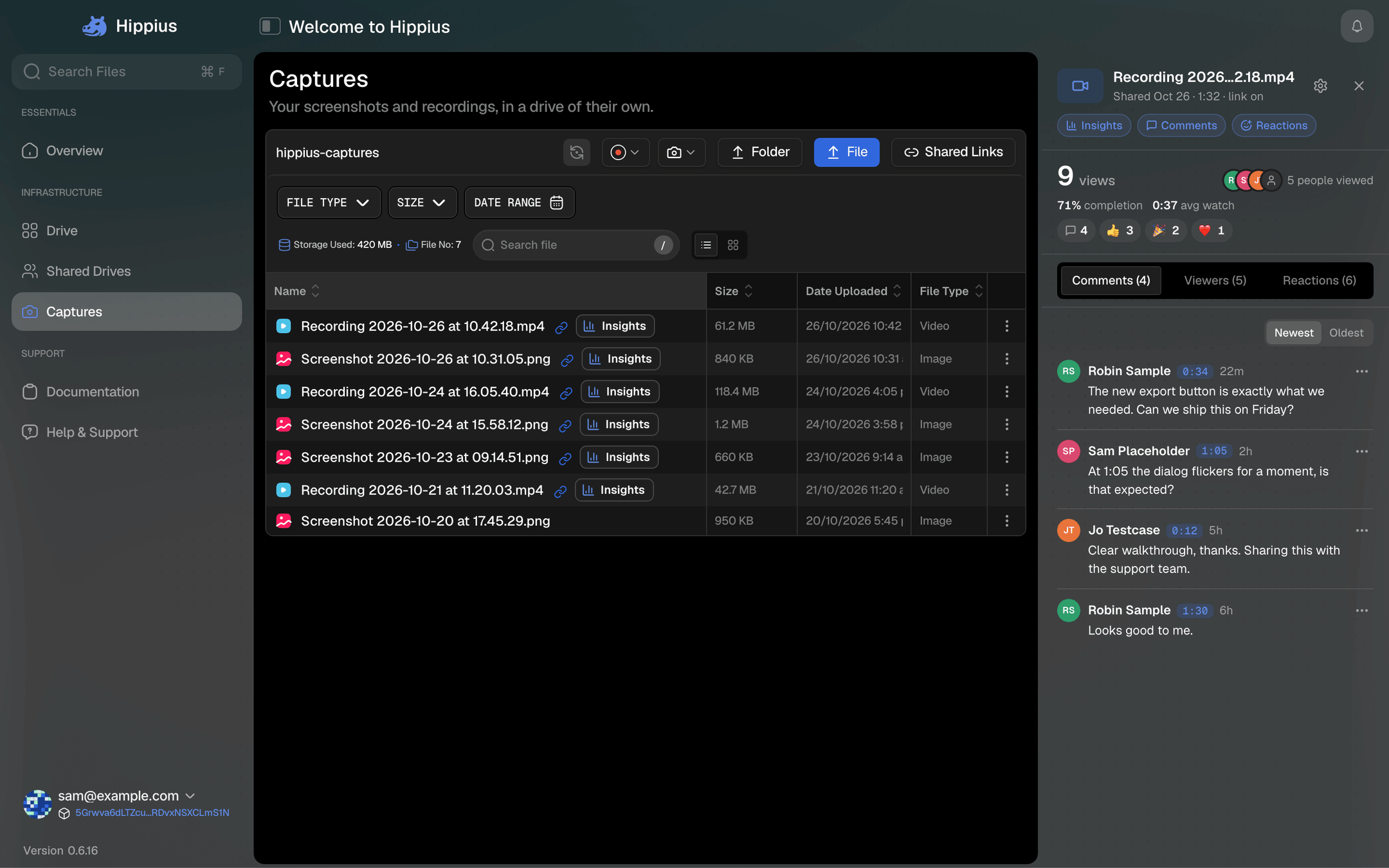Open the SIZE filter dropdown
The height and width of the screenshot is (868, 1389).
coord(422,203)
